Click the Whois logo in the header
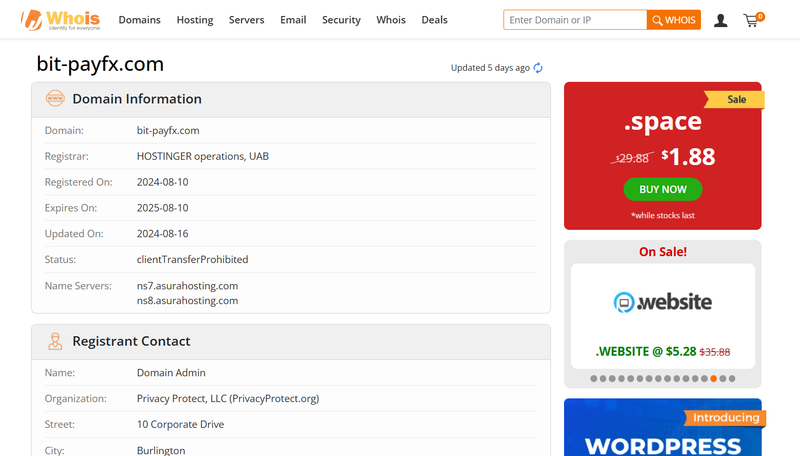The image size is (800, 456). pos(60,20)
